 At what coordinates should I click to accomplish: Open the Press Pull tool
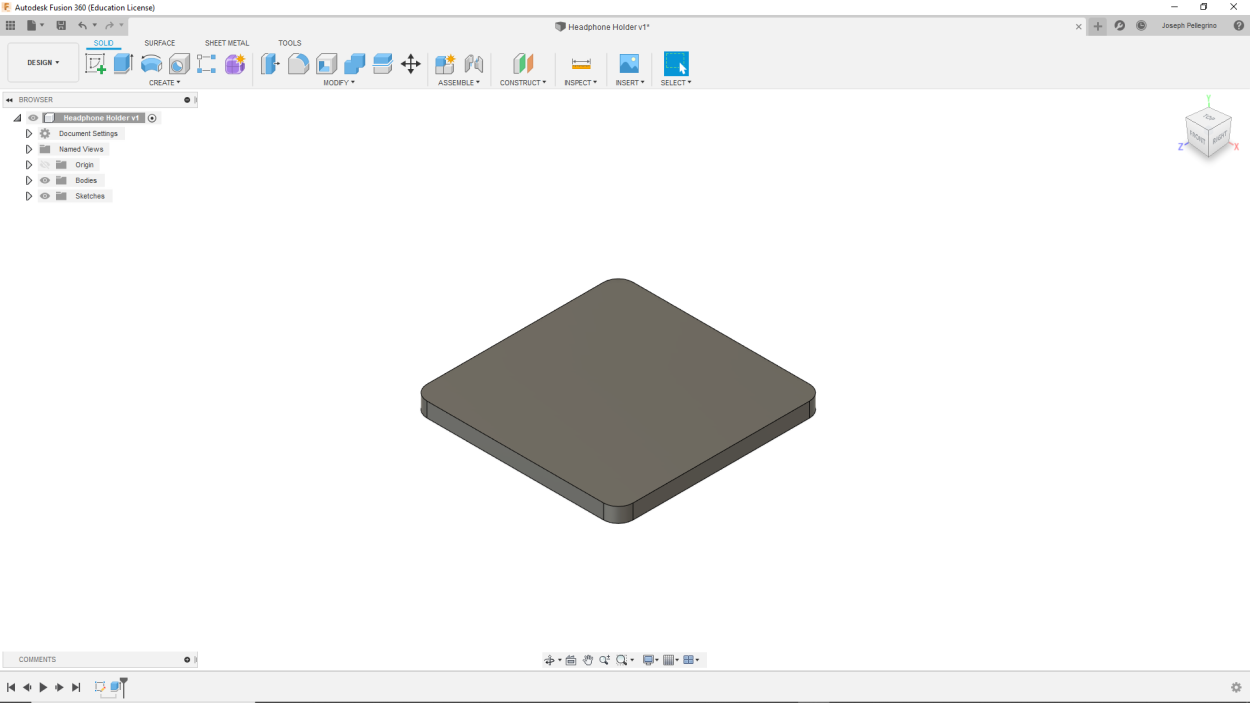tap(269, 62)
